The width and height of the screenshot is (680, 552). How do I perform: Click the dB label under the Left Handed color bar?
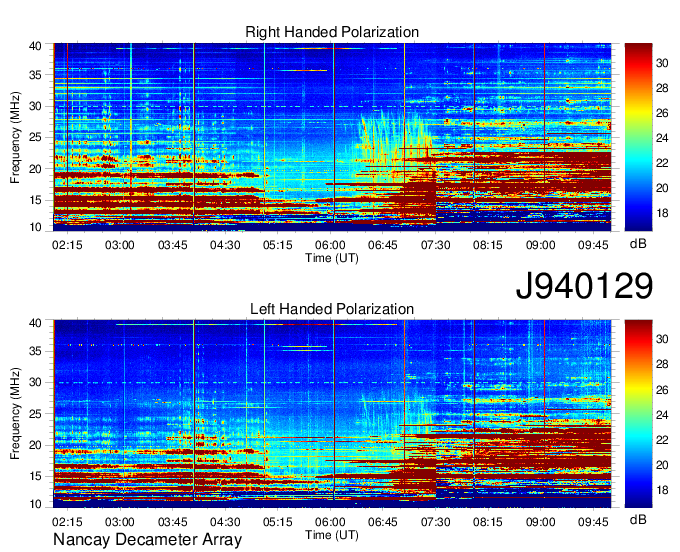[638, 519]
